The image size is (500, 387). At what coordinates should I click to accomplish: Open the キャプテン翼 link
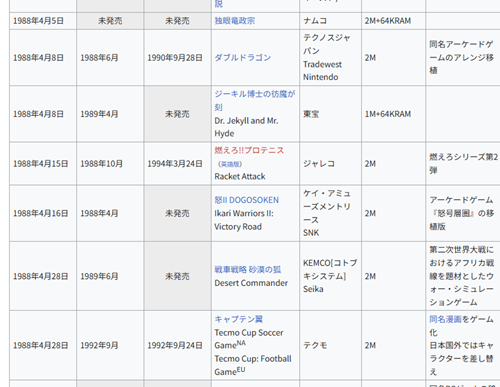click(239, 319)
